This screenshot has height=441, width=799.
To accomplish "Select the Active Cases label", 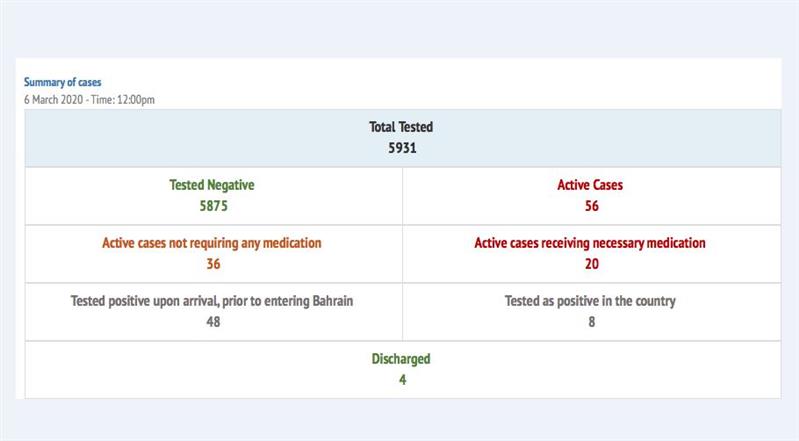I will [590, 186].
